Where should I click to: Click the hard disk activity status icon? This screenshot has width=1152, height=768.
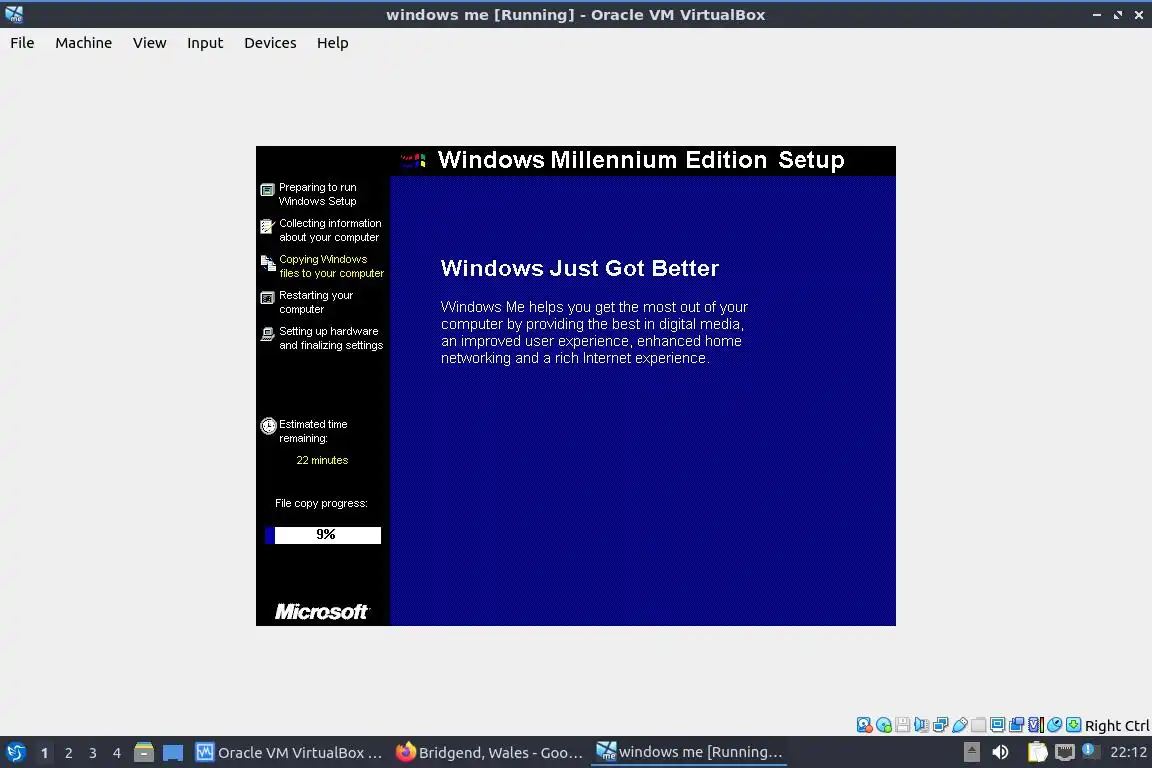tap(865, 725)
